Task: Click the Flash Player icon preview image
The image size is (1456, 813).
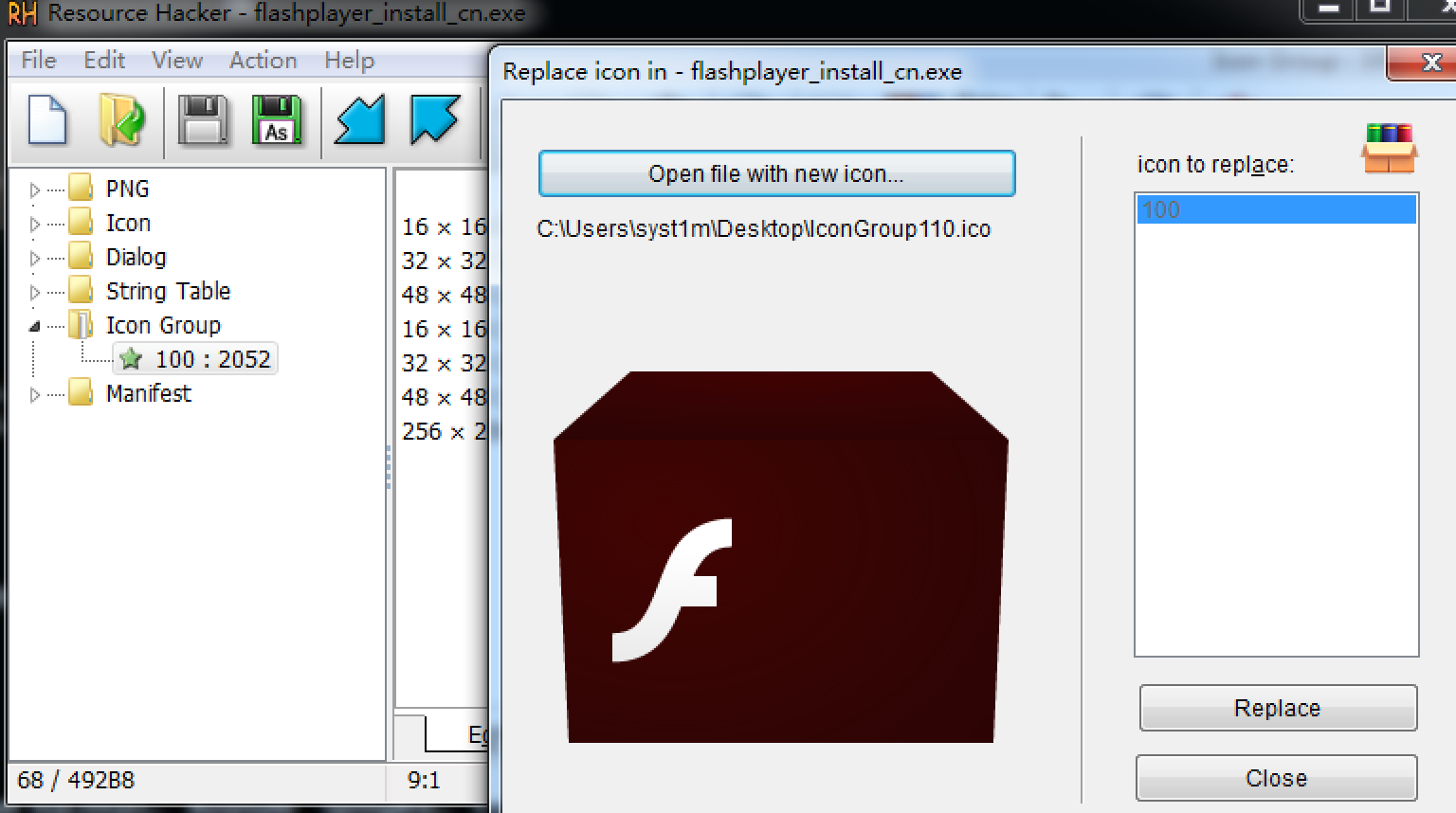Action: click(x=781, y=557)
